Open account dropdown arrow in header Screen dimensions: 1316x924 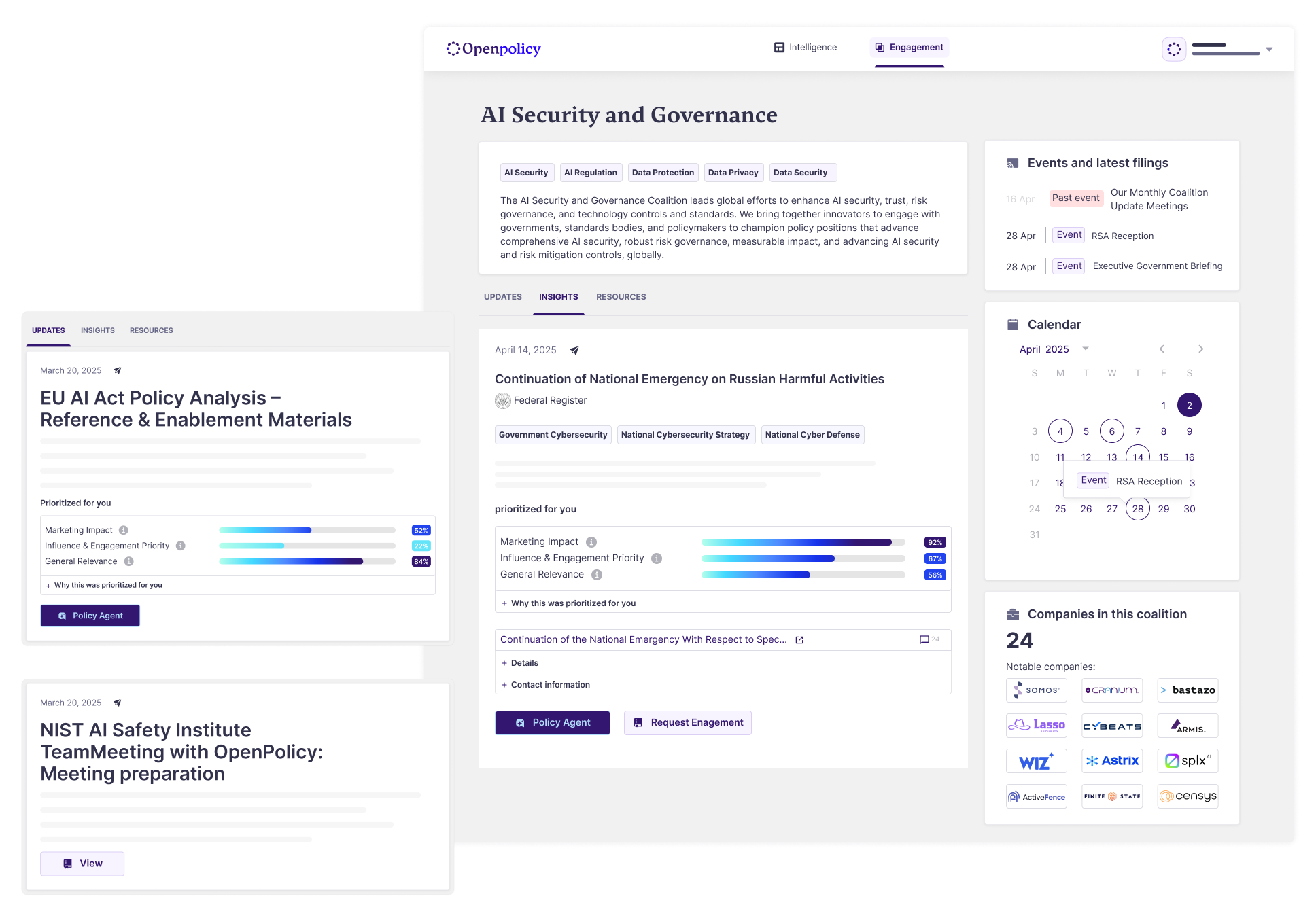tap(1269, 50)
